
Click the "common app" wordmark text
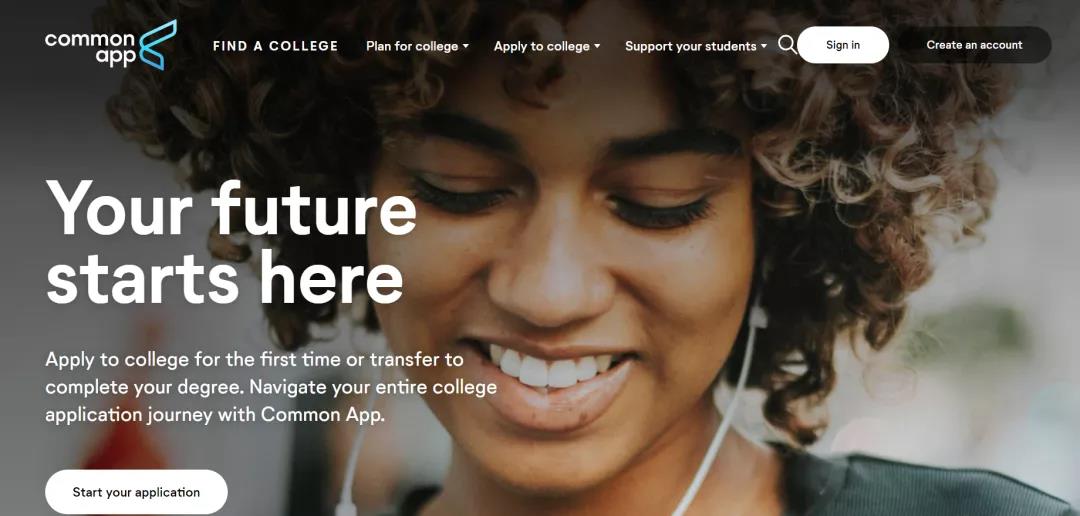(90, 48)
